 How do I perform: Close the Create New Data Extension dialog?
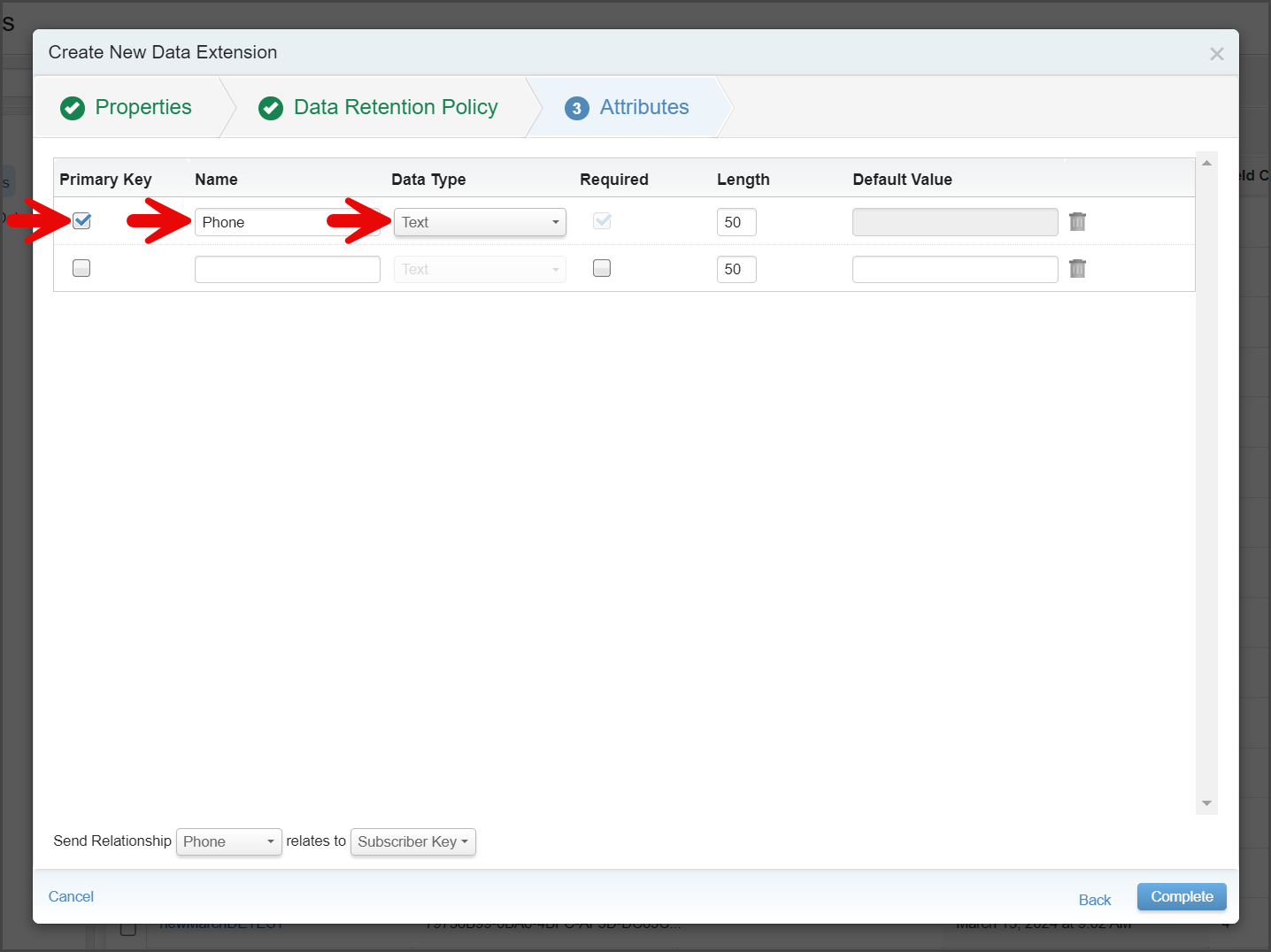[1217, 54]
